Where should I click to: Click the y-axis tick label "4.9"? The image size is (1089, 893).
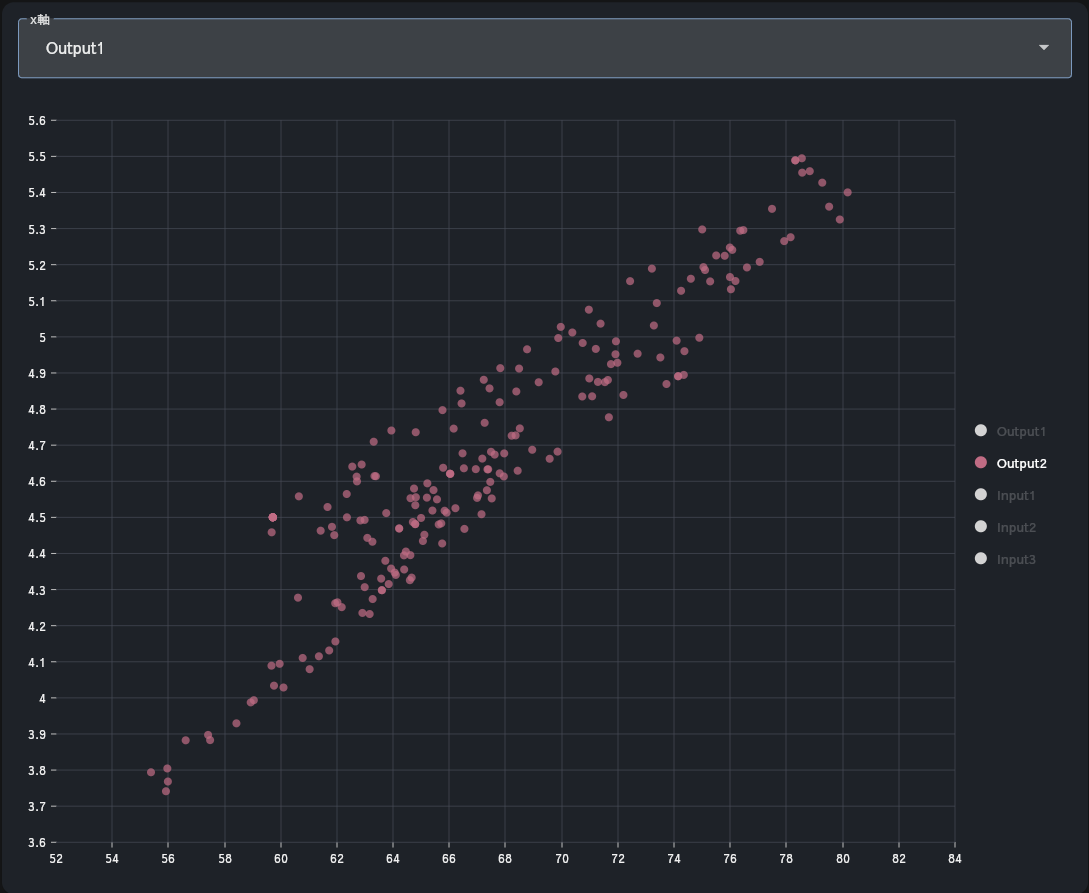point(38,374)
